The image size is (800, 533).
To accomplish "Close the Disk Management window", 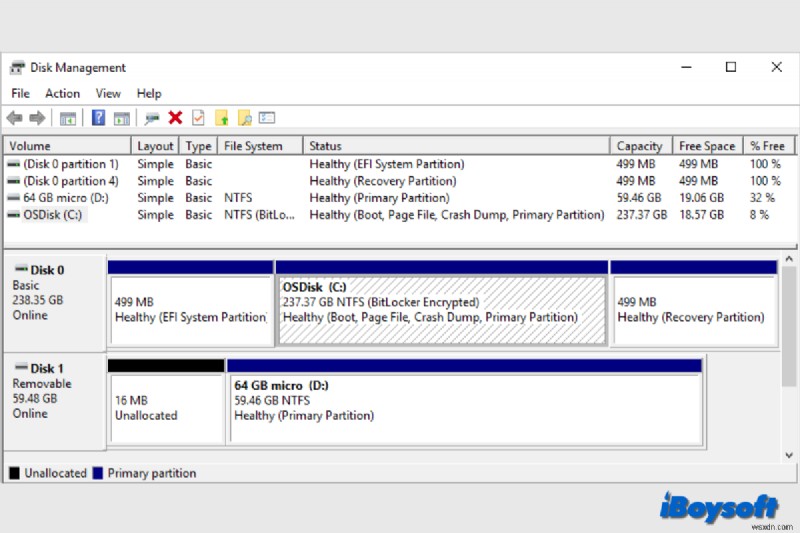I will tap(776, 67).
